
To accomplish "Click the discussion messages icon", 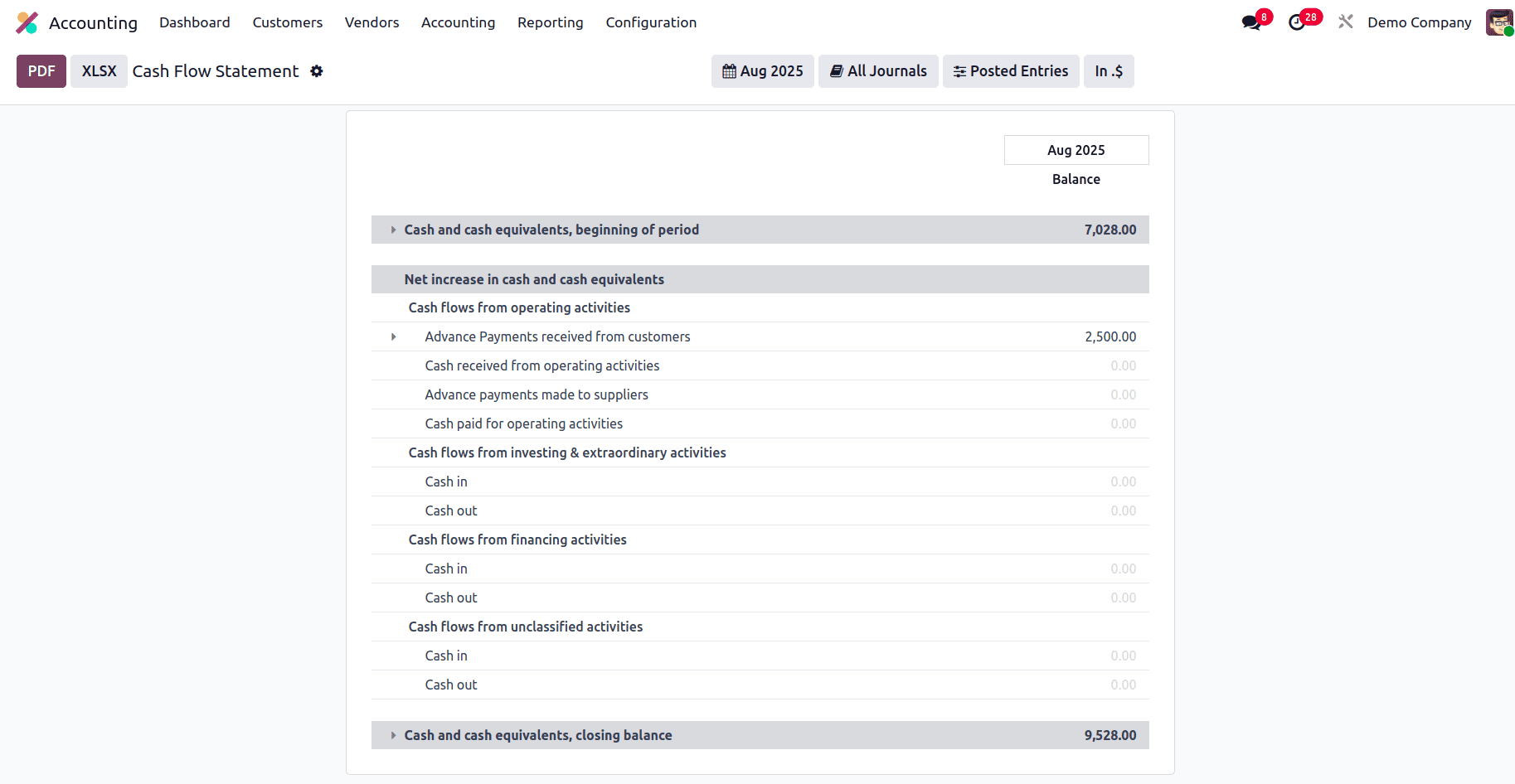I will coord(1252,22).
